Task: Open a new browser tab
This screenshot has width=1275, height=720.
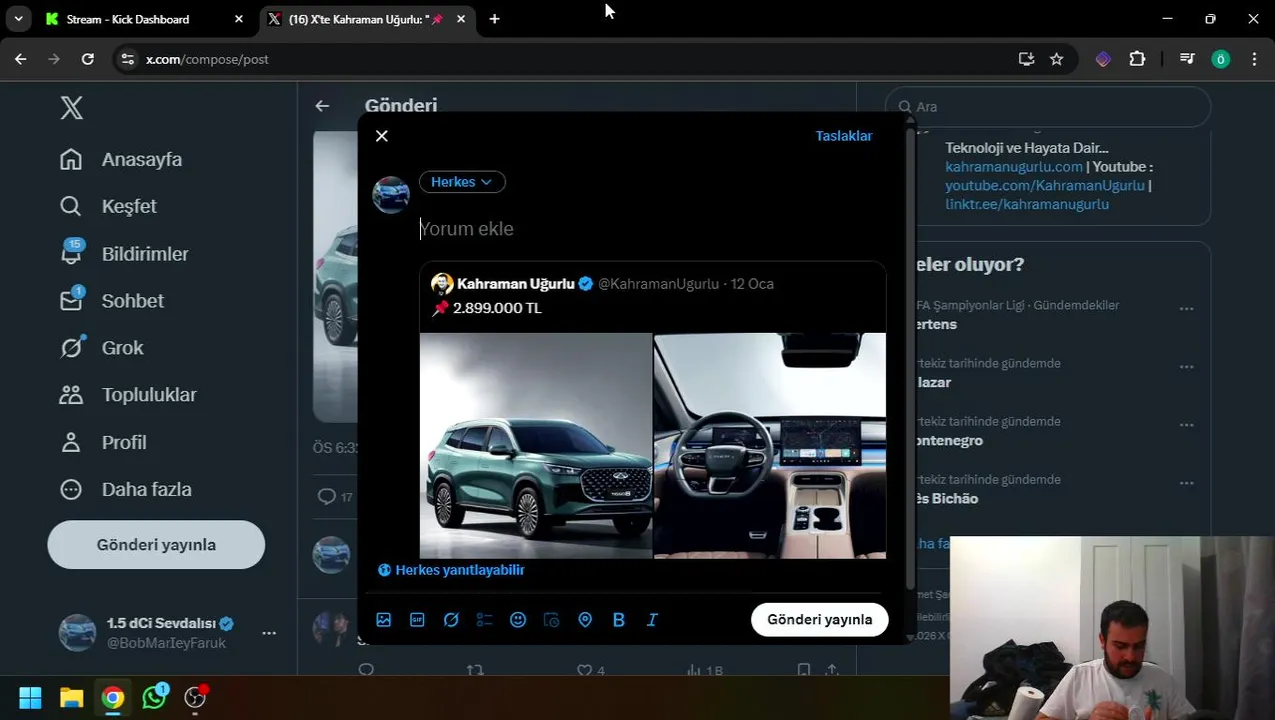Action: point(494,19)
